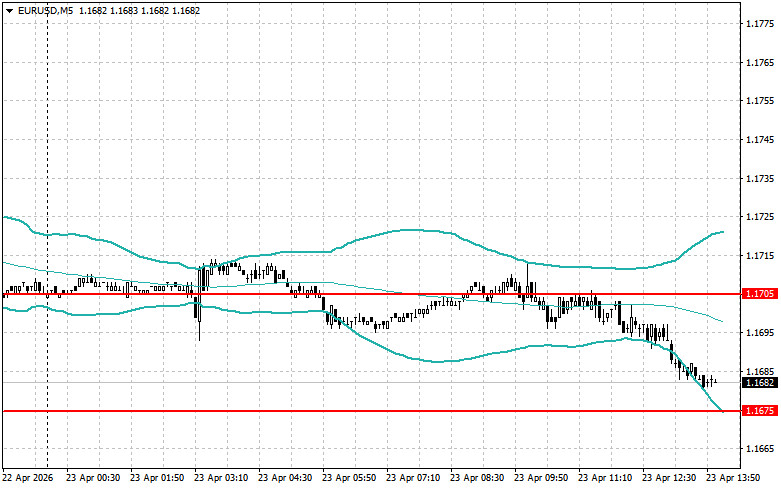The width and height of the screenshot is (781, 489).
Task: Click the 1.1665 price scale value
Action: pos(760,449)
